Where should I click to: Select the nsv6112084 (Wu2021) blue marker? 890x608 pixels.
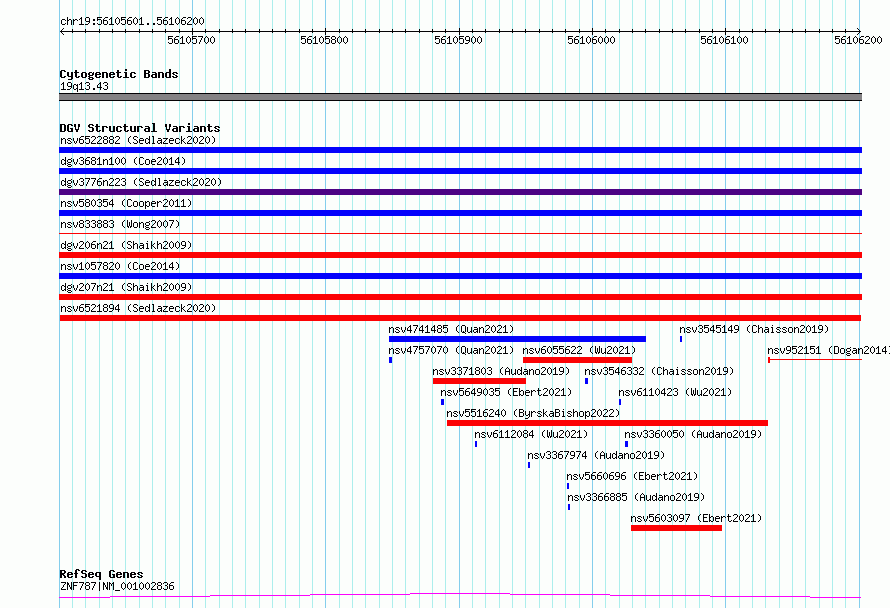476,444
